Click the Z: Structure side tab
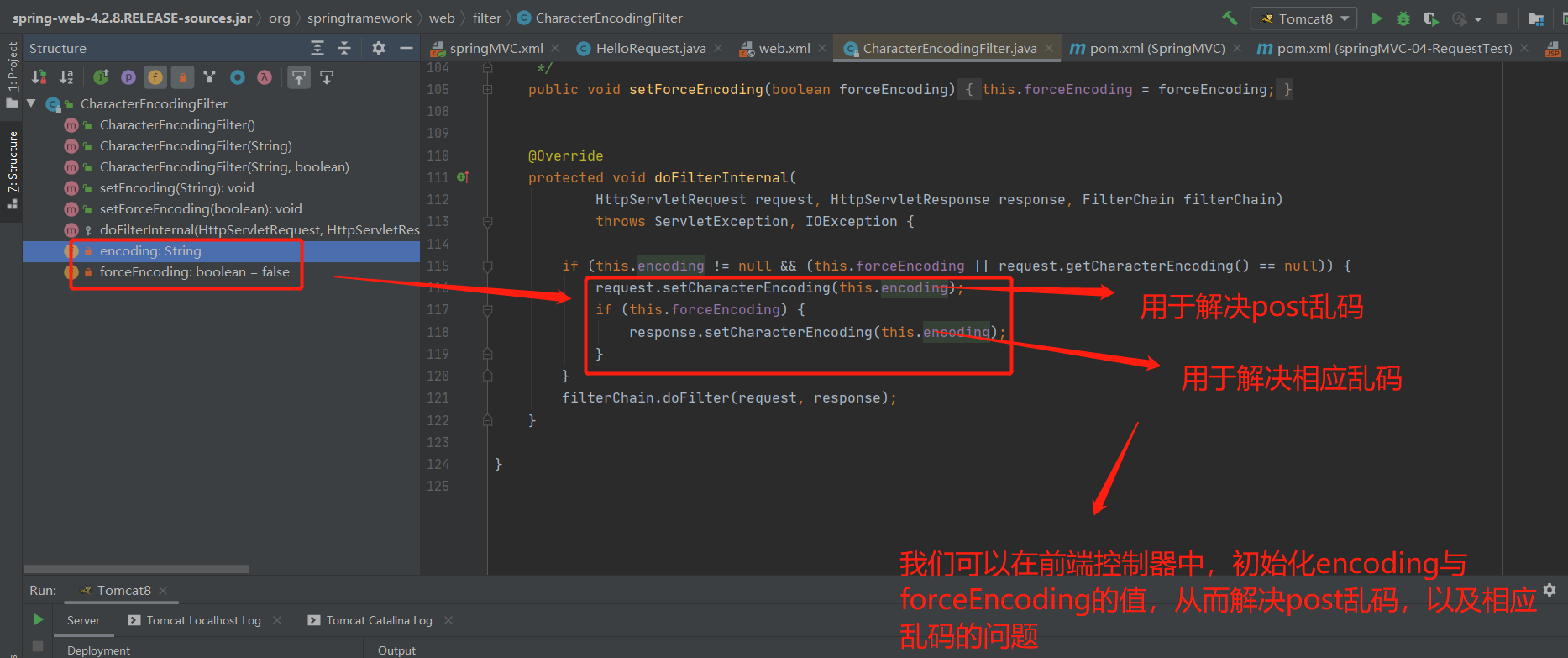The image size is (1568, 658). [12, 169]
